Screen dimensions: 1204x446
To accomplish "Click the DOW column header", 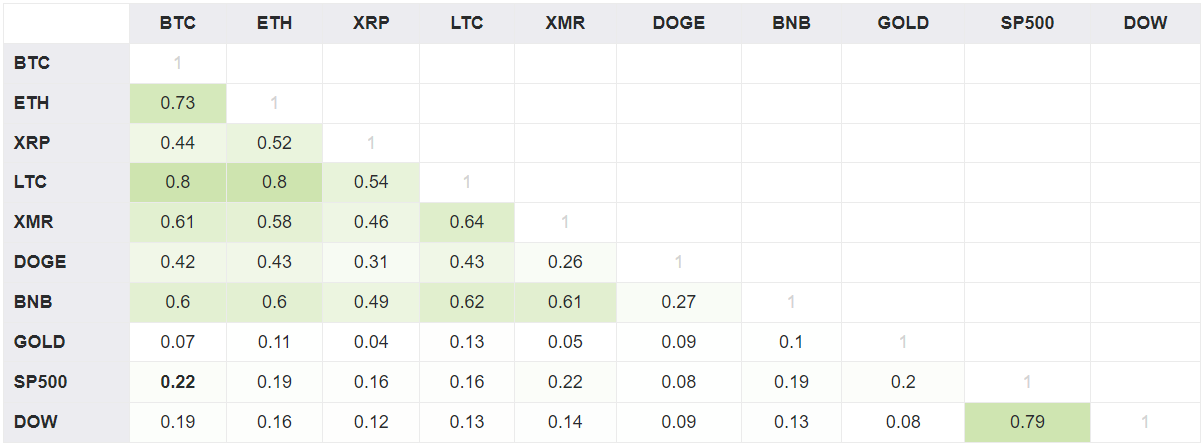I will pos(1145,23).
